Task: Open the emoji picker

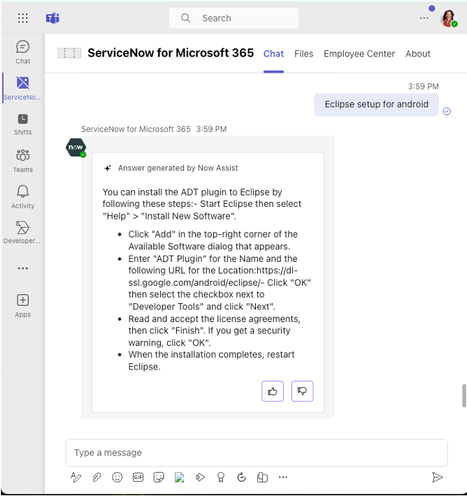Action: click(117, 477)
